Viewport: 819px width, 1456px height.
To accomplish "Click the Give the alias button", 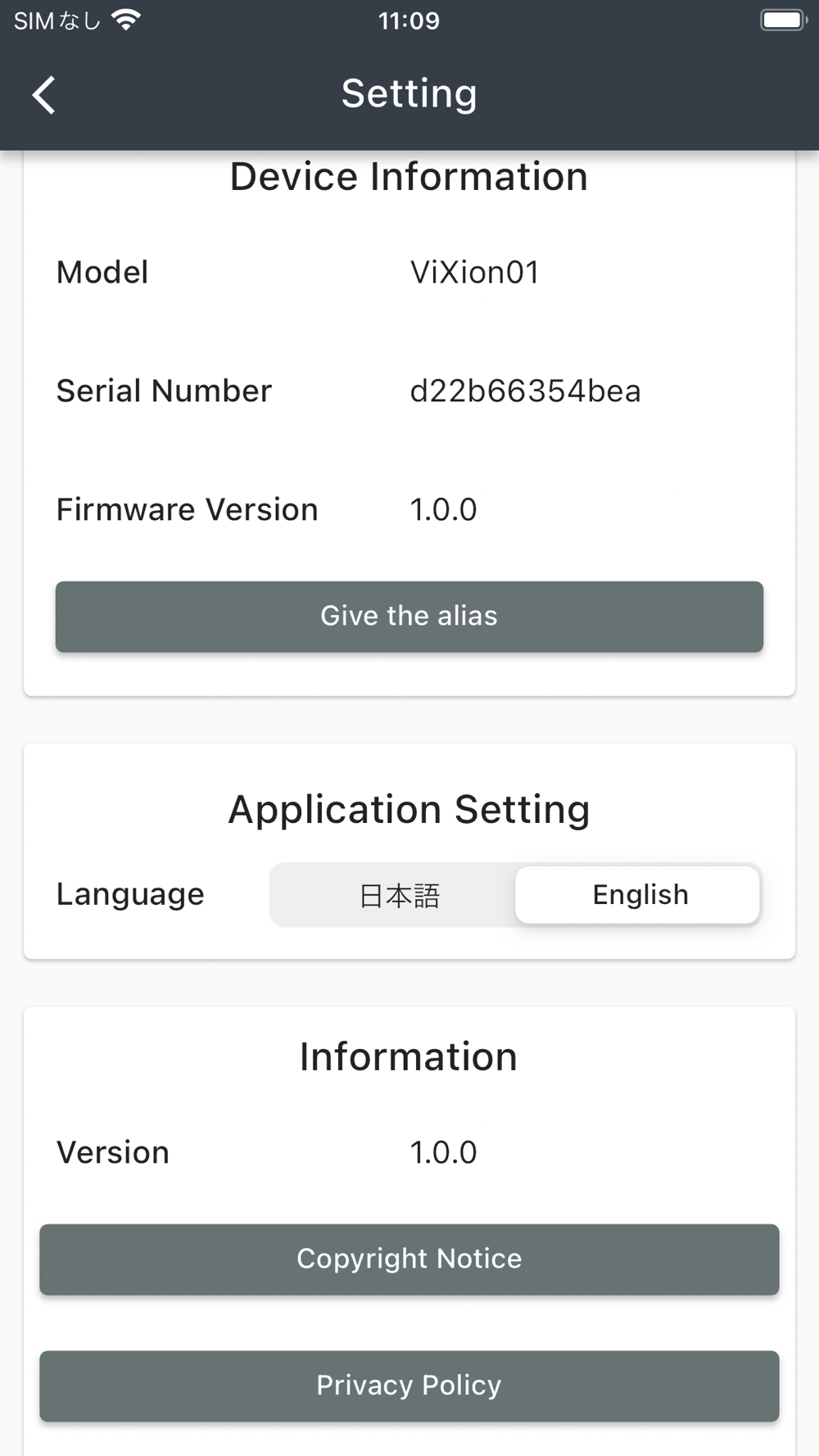I will (409, 617).
